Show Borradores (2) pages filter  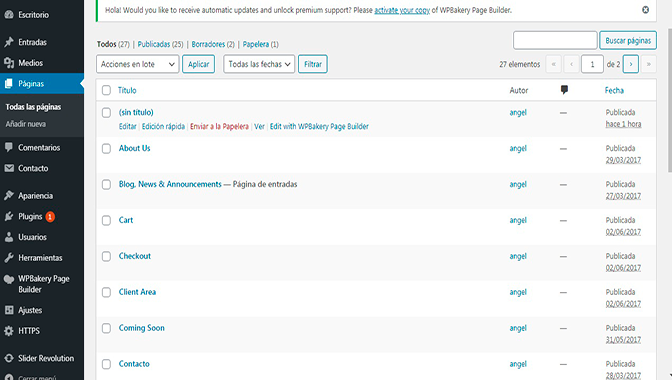coord(213,44)
